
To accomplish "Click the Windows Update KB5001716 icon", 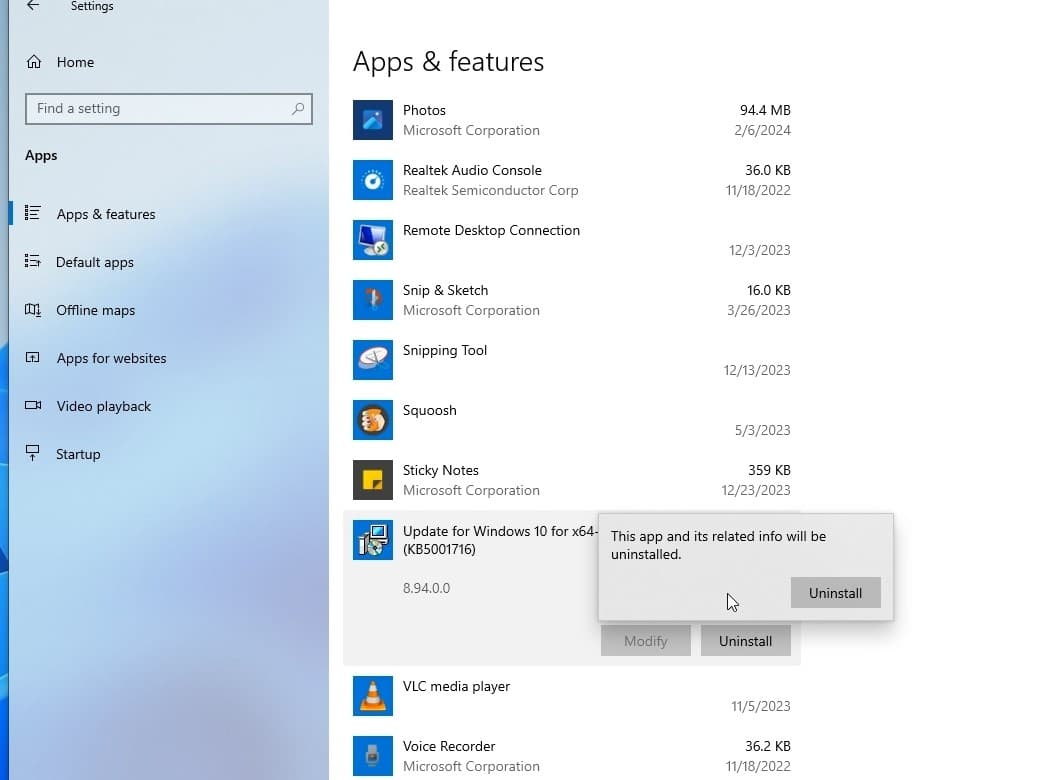I will click(x=373, y=540).
